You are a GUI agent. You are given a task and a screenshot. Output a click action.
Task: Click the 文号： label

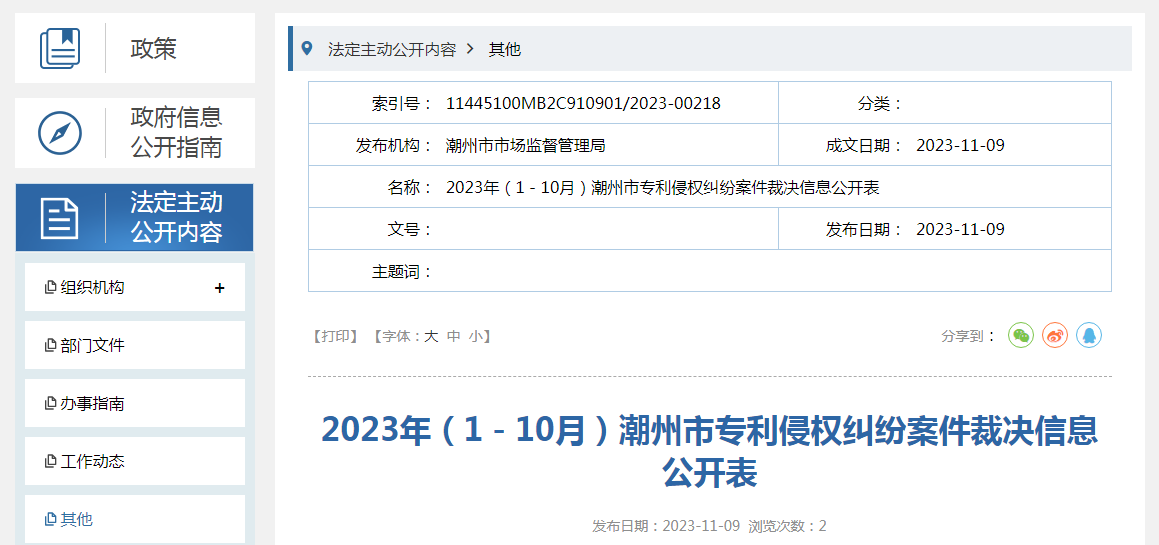(410, 229)
